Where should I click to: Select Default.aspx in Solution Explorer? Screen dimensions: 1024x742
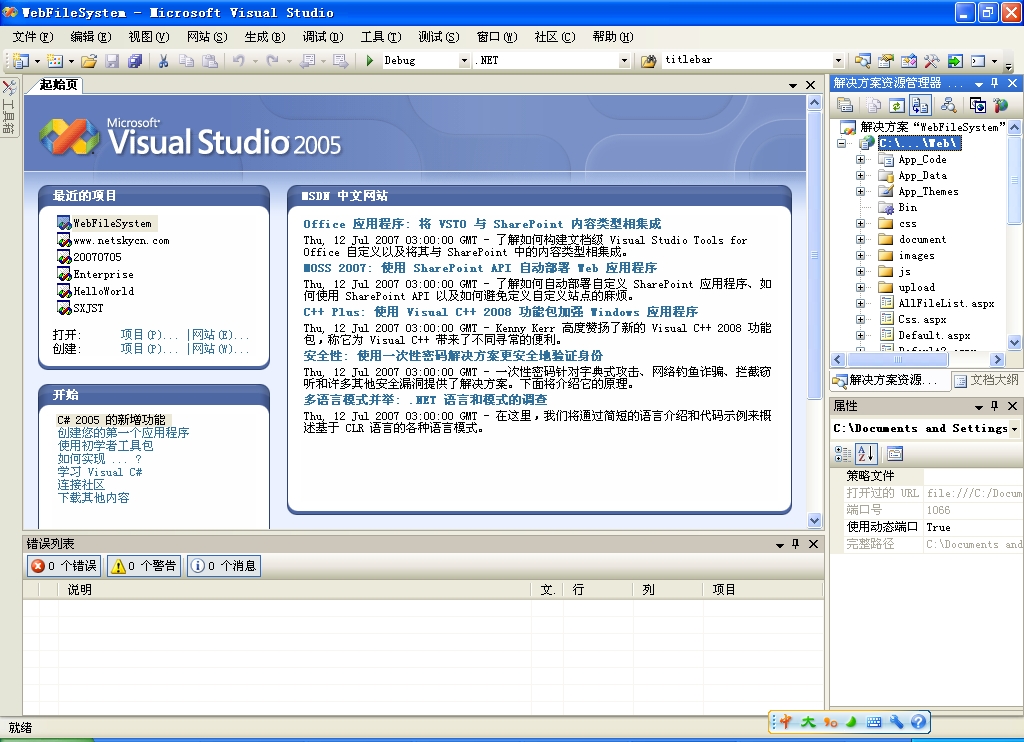point(934,335)
